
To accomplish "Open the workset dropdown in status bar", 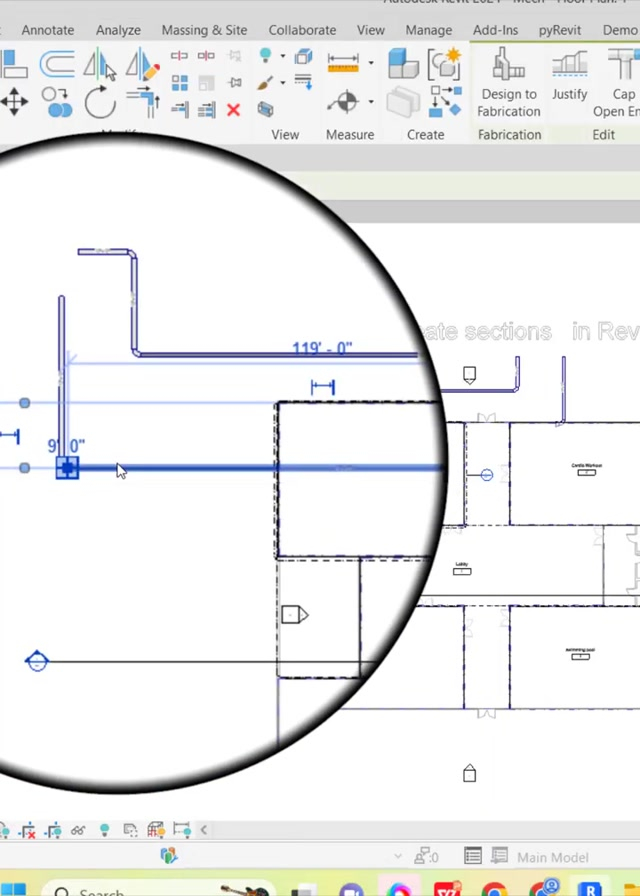I will (398, 857).
